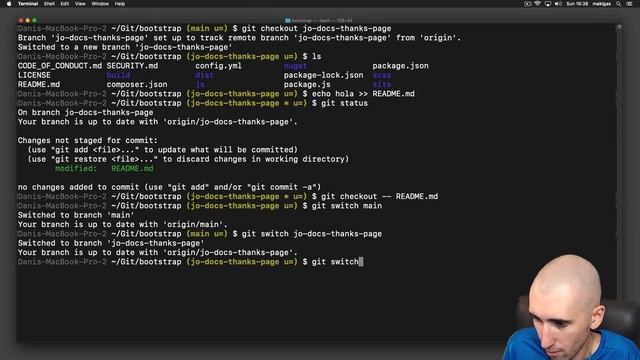The image size is (640, 360).
Task: Open the Window menu
Action: 100,4
